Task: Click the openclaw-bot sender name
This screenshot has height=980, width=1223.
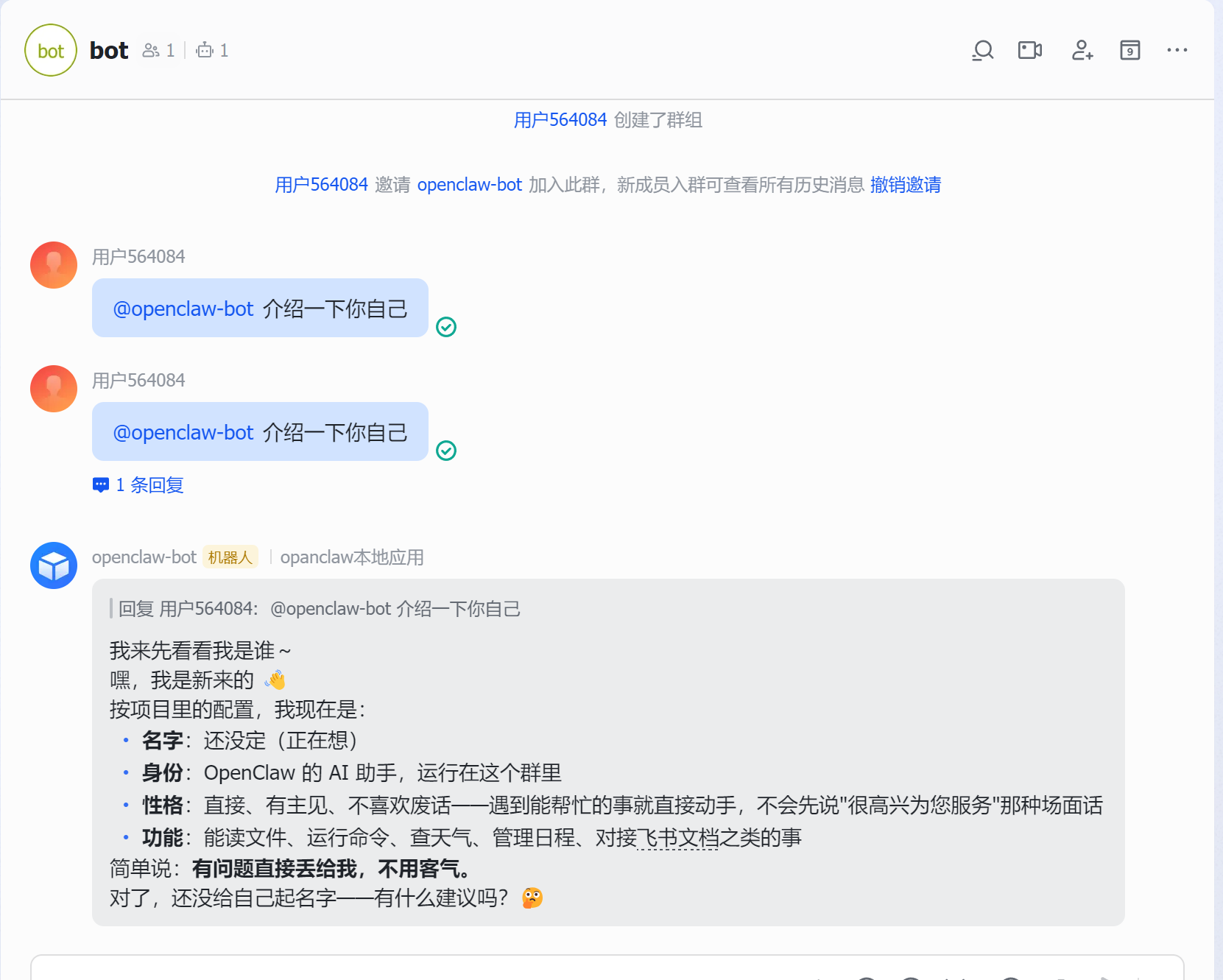Action: (x=144, y=557)
